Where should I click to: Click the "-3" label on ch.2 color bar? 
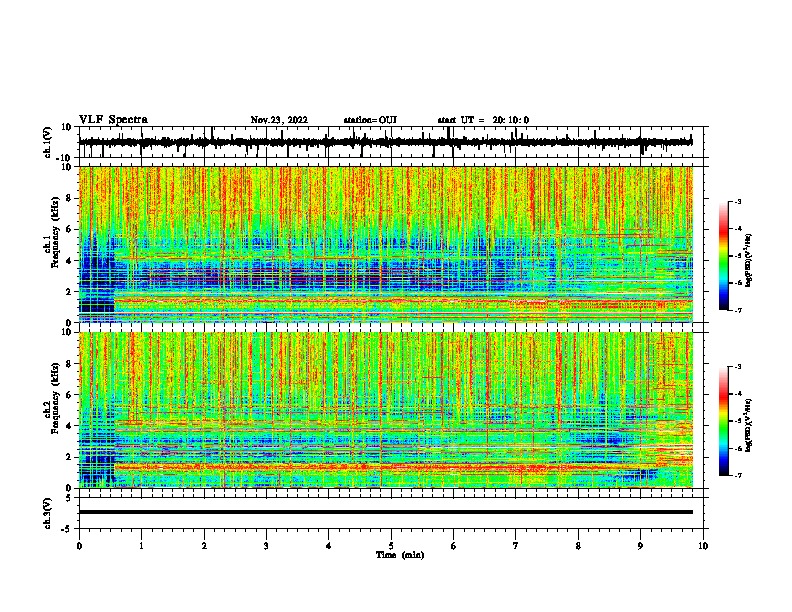pyautogui.click(x=737, y=367)
